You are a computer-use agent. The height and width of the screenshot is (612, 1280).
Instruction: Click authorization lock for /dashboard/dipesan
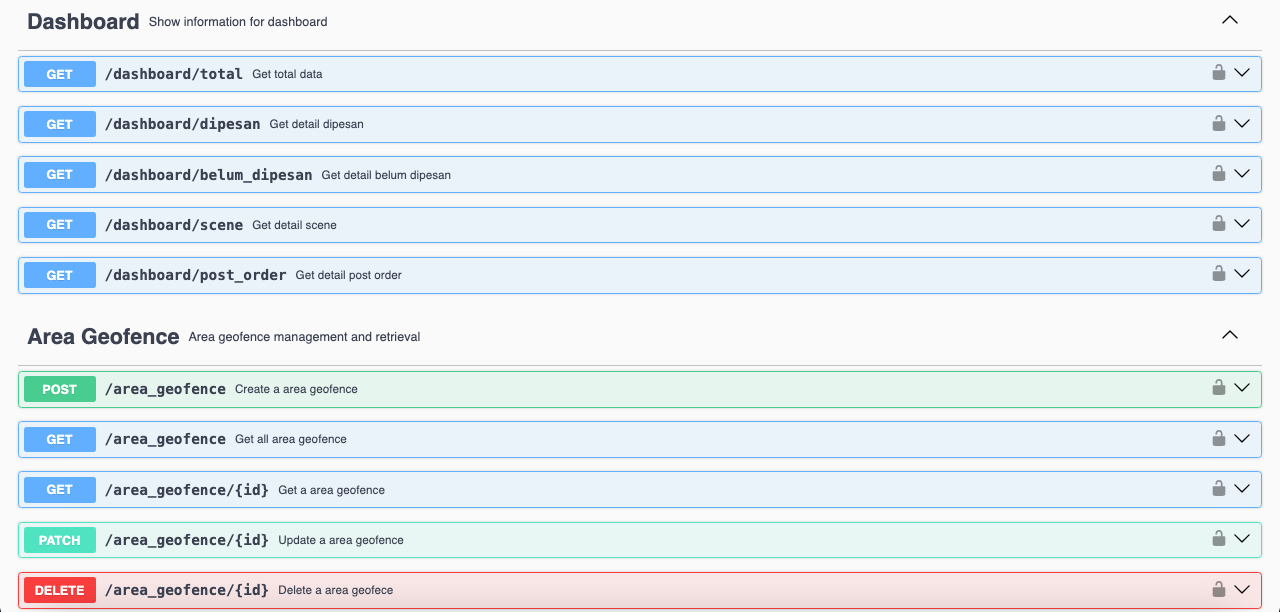(1218, 124)
